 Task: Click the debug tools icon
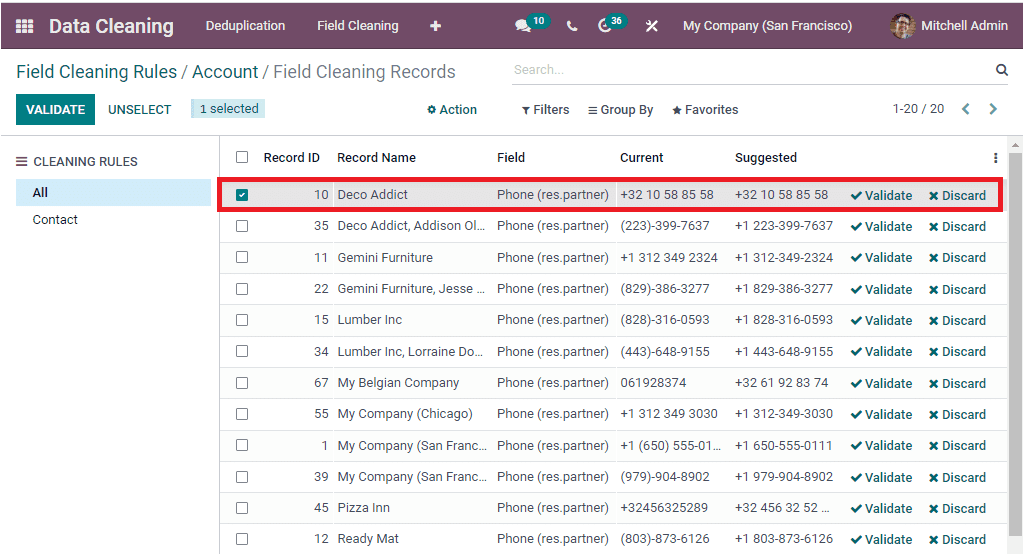(x=652, y=26)
